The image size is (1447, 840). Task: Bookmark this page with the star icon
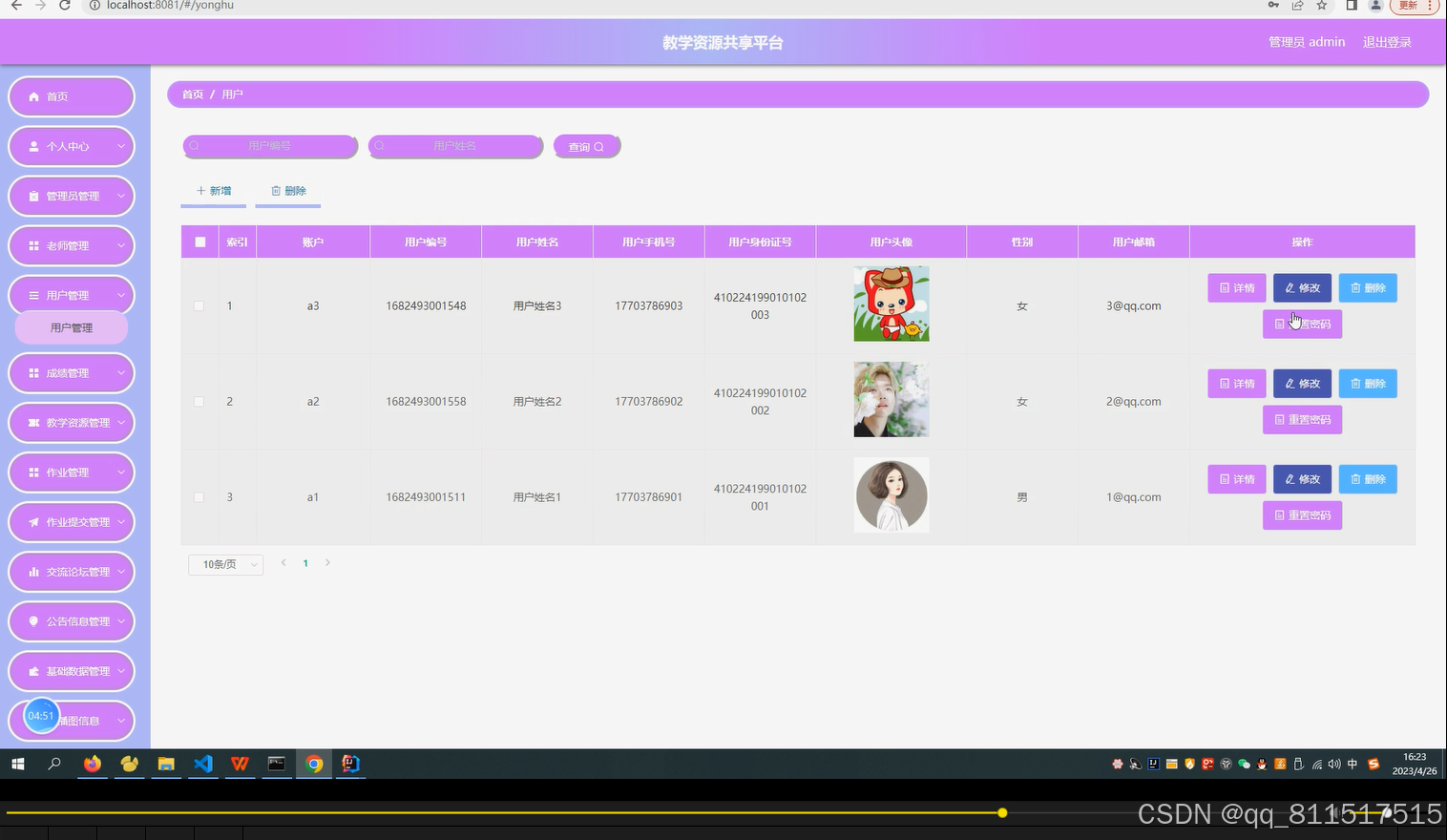[1322, 5]
